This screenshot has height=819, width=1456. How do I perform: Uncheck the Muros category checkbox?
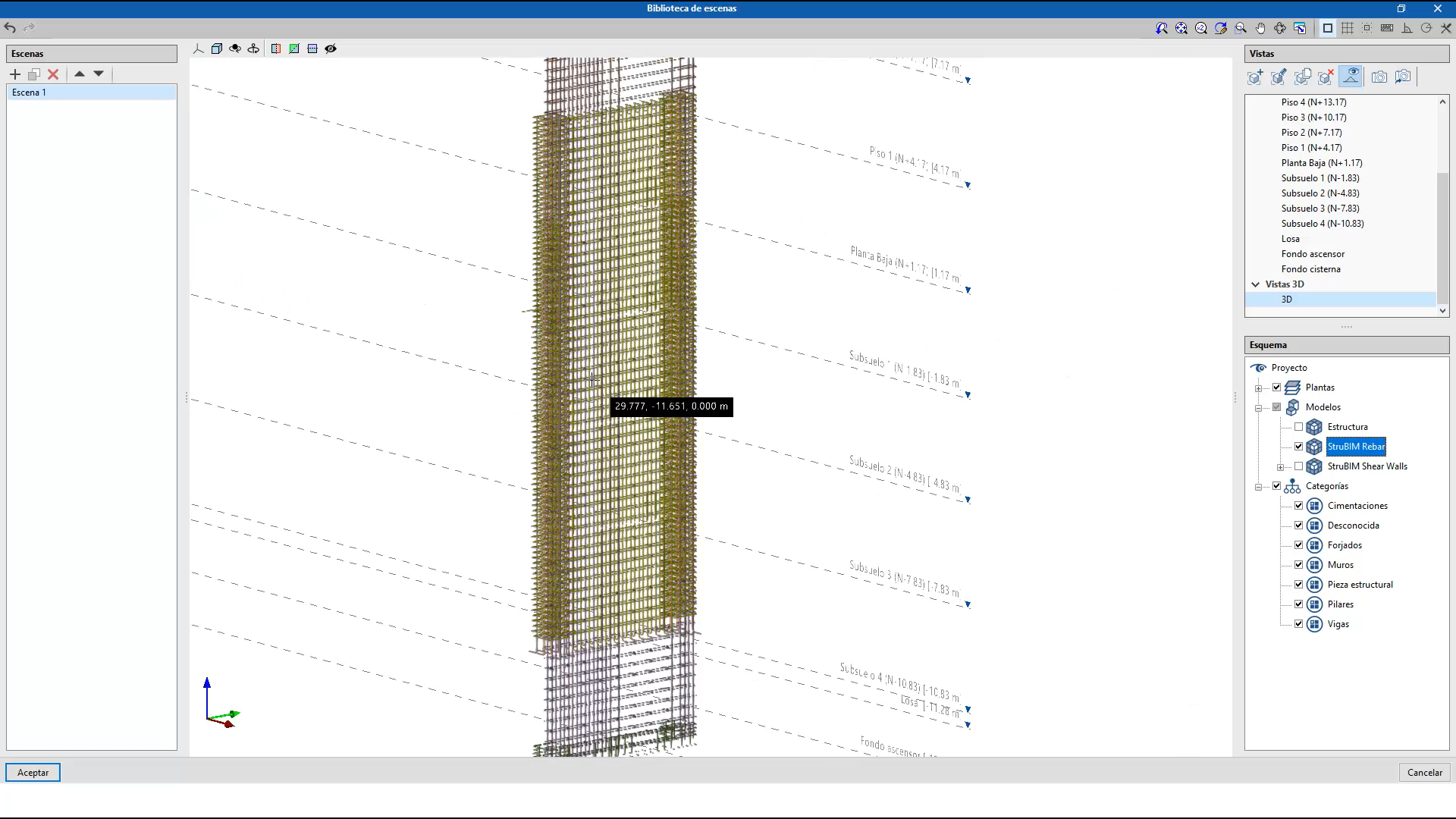(x=1298, y=565)
